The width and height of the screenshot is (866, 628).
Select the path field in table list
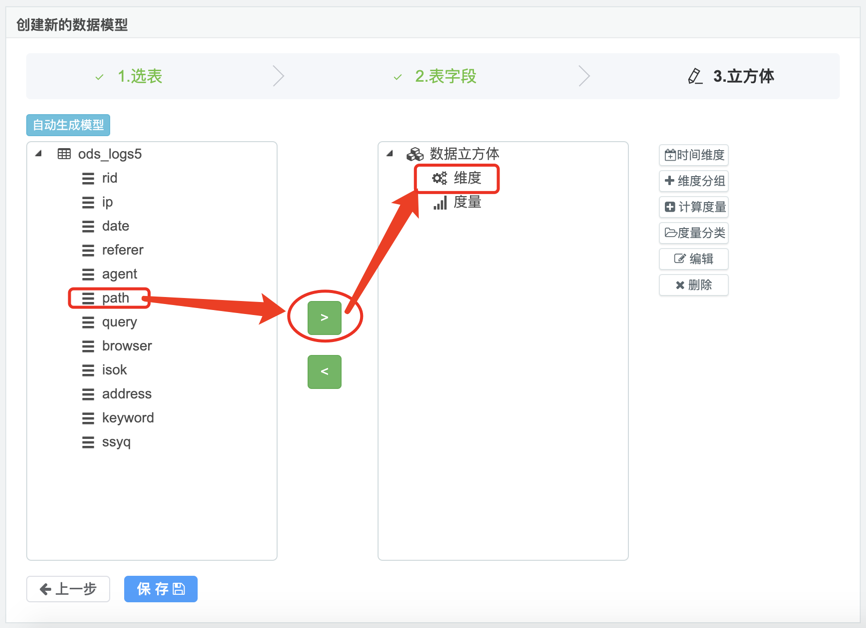pyautogui.click(x=115, y=298)
